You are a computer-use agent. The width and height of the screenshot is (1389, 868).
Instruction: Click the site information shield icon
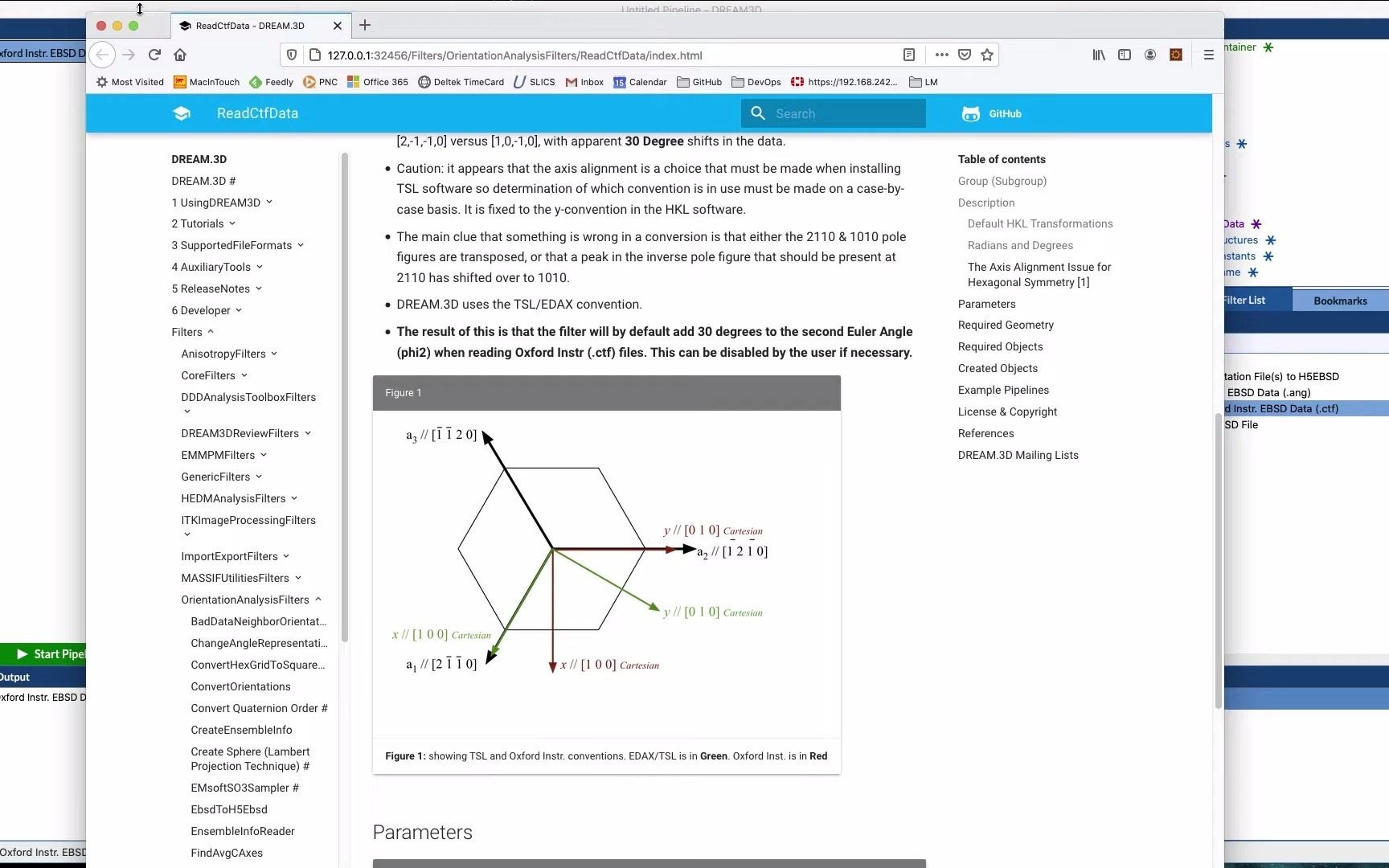pyautogui.click(x=292, y=55)
